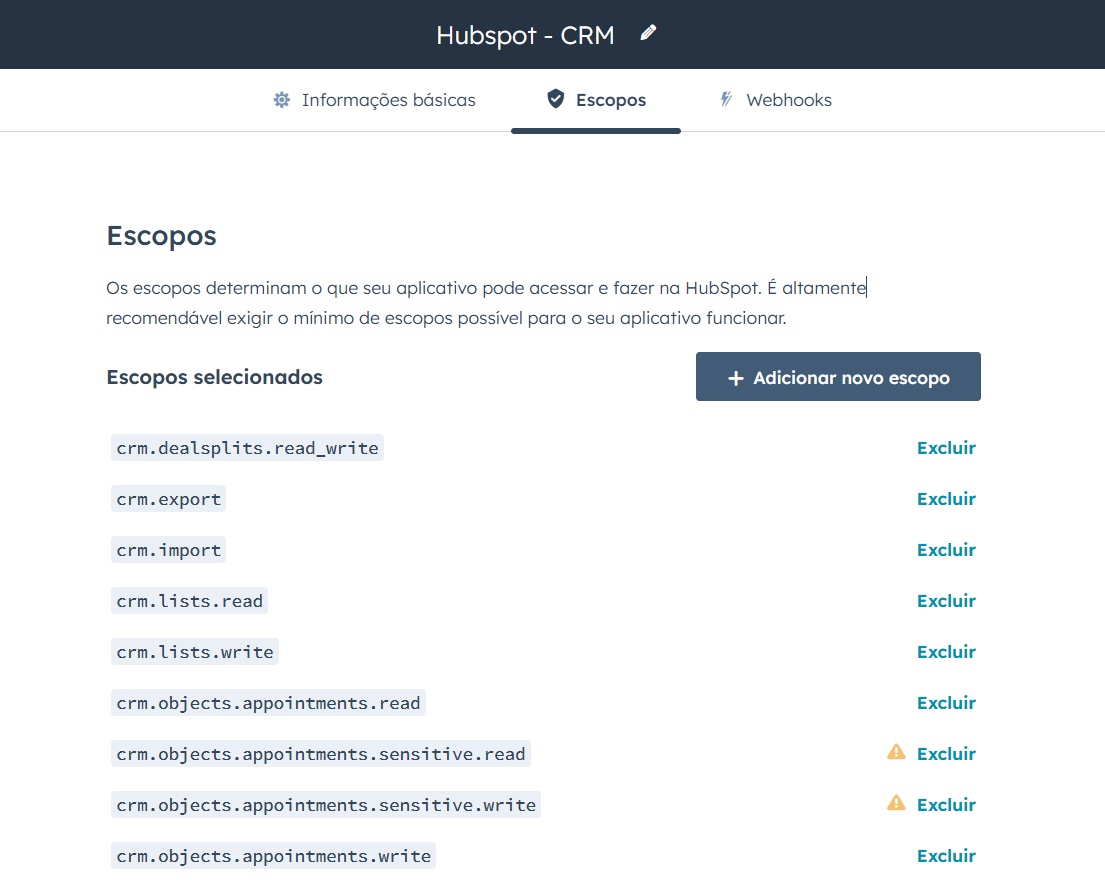Click the gear icon for Informações básicas
The width and height of the screenshot is (1105, 891).
282,100
